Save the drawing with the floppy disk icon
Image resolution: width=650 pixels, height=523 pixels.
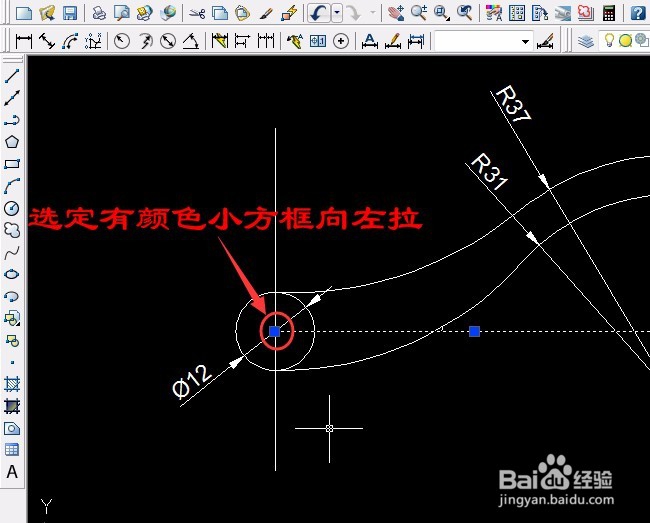point(70,13)
